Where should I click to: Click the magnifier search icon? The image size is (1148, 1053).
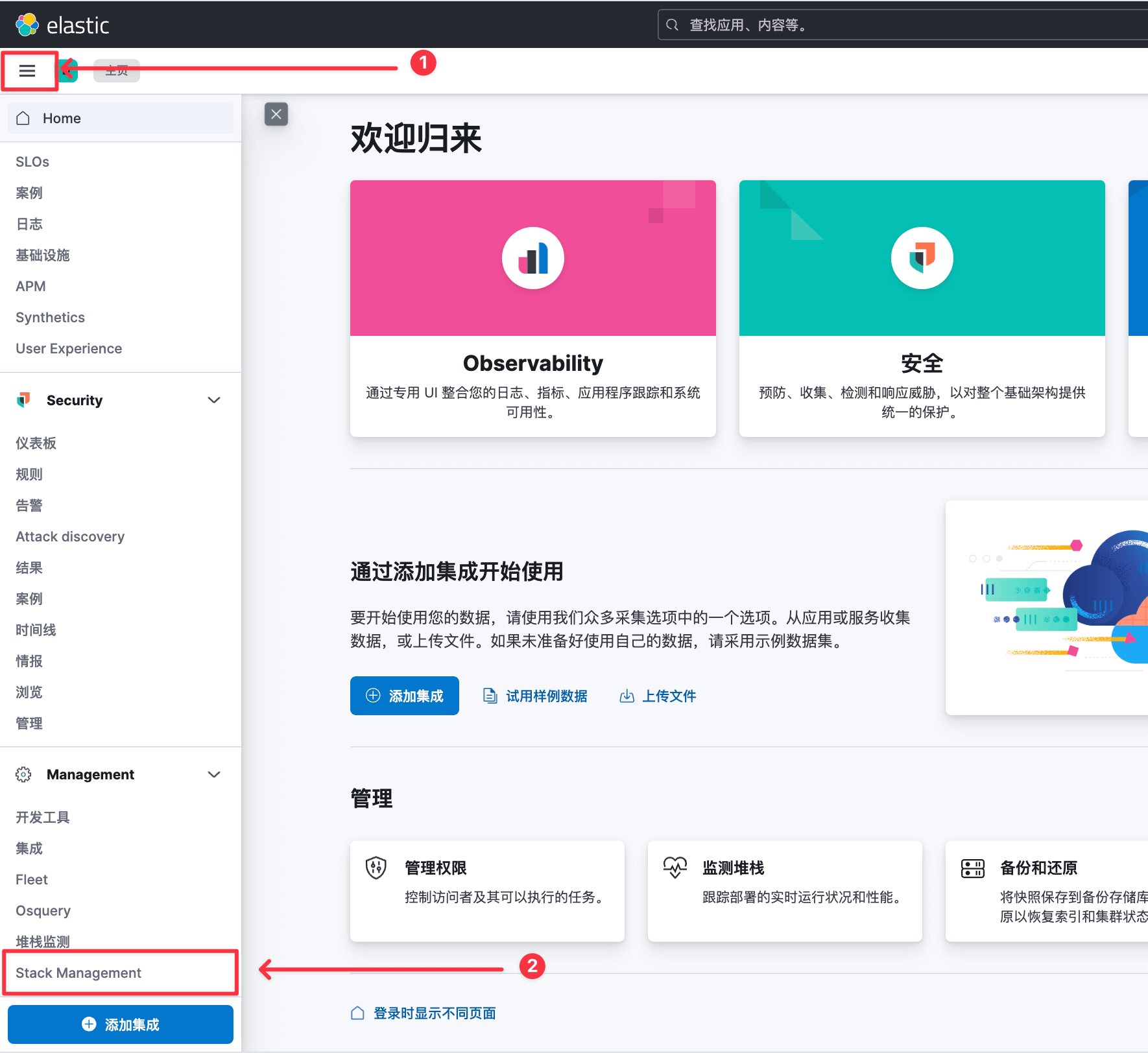[673, 25]
